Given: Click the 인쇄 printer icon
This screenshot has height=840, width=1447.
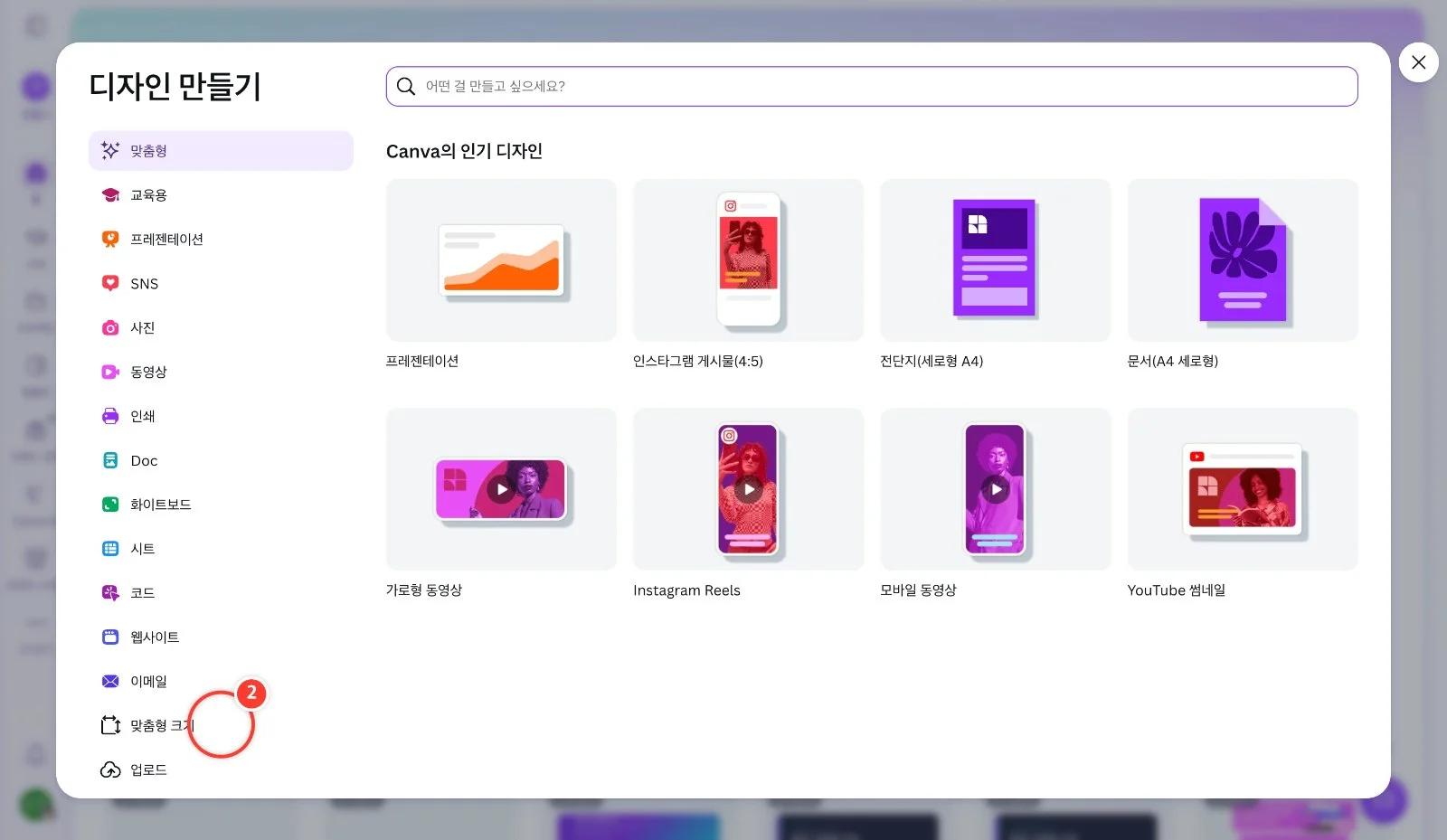Looking at the screenshot, I should tap(110, 416).
